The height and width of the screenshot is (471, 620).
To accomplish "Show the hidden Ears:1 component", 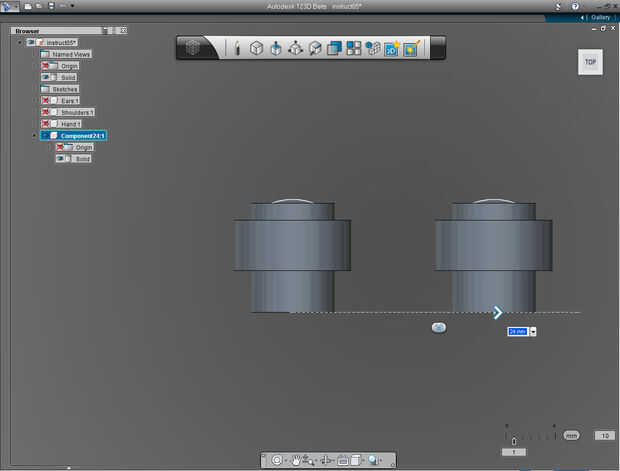I will click(45, 100).
